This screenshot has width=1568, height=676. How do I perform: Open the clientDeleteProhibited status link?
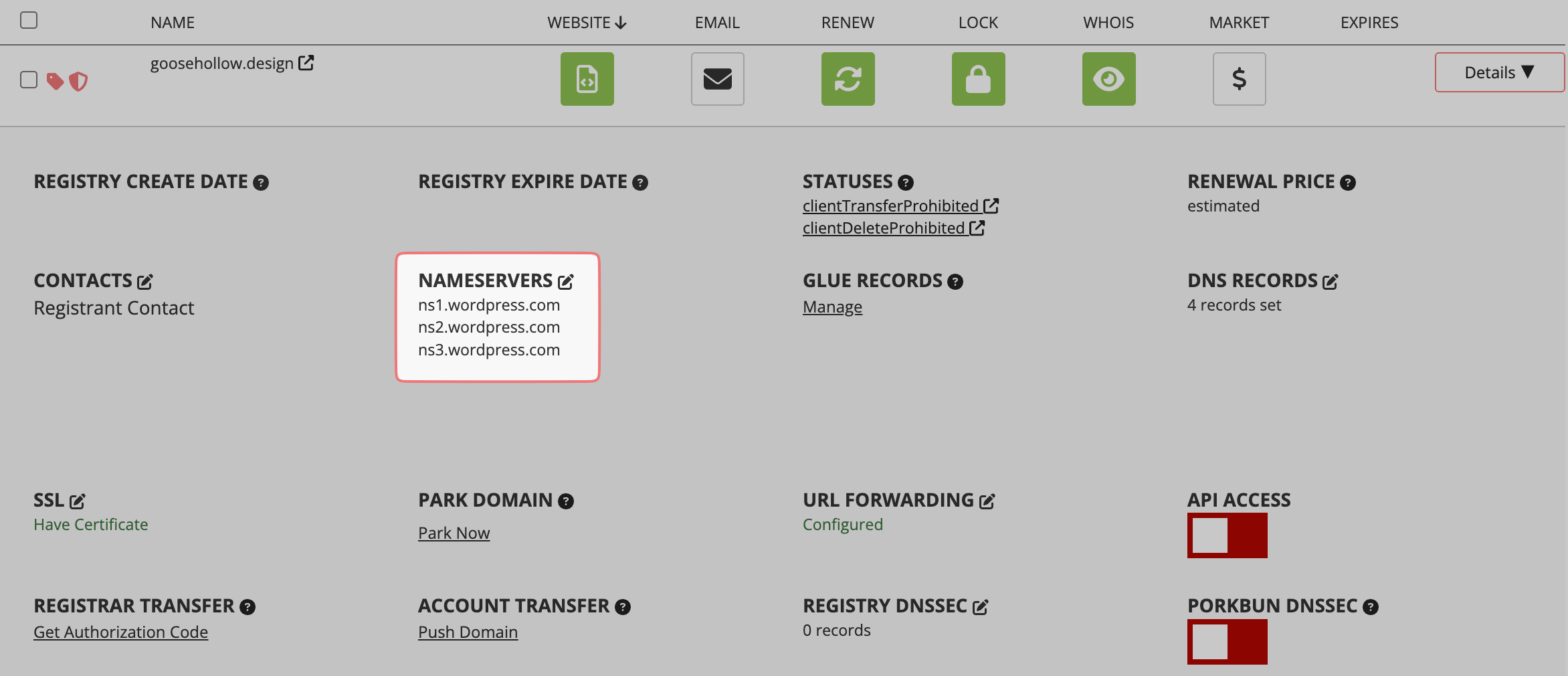point(884,228)
